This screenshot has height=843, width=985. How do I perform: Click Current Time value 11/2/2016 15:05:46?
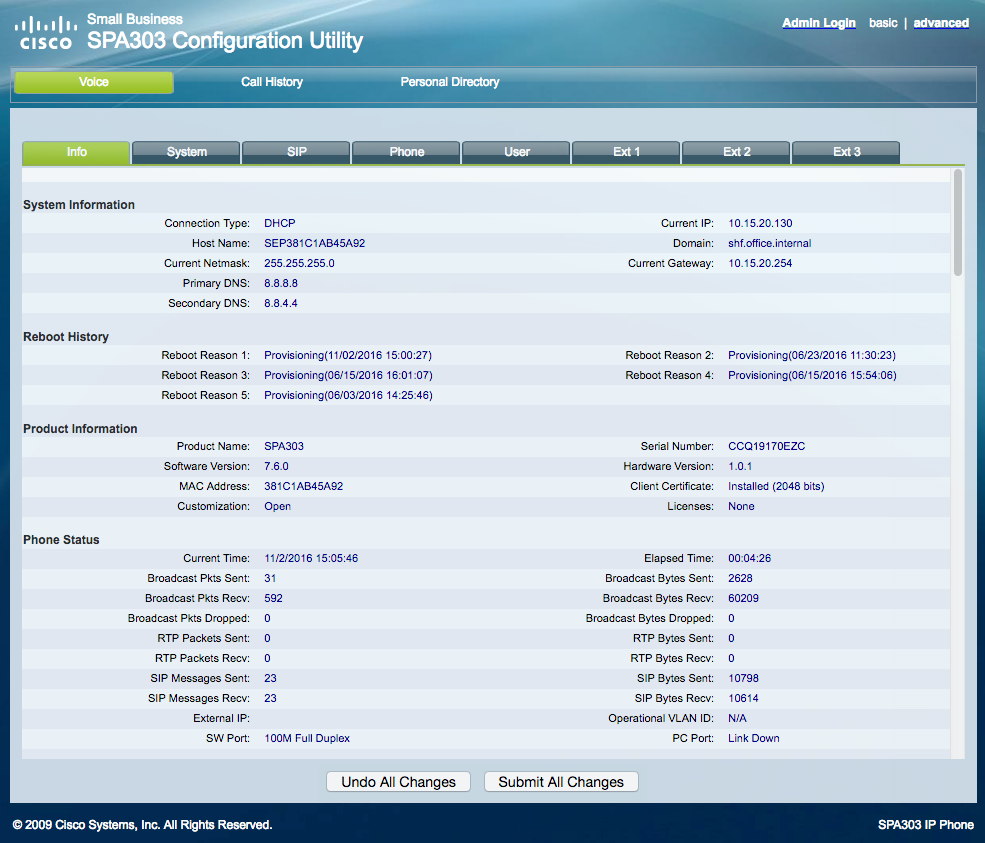coord(311,559)
